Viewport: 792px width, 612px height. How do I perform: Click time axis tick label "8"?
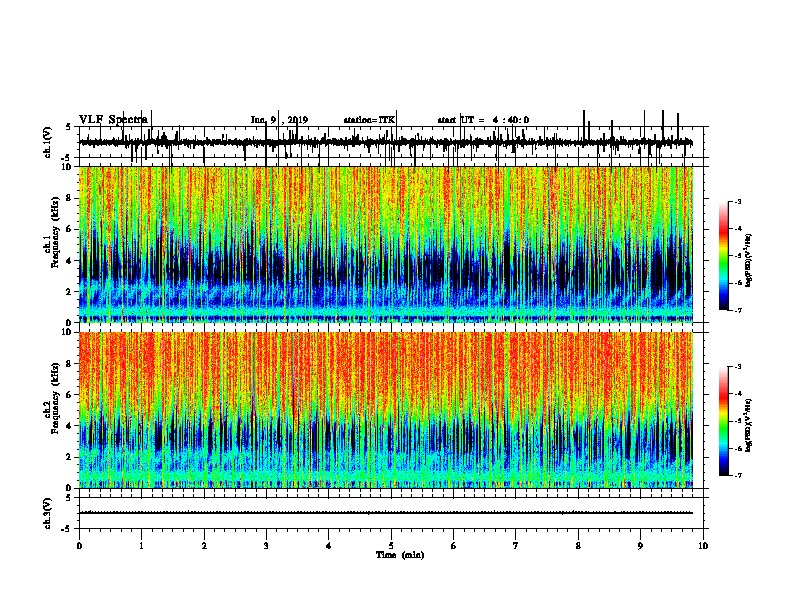(x=578, y=546)
